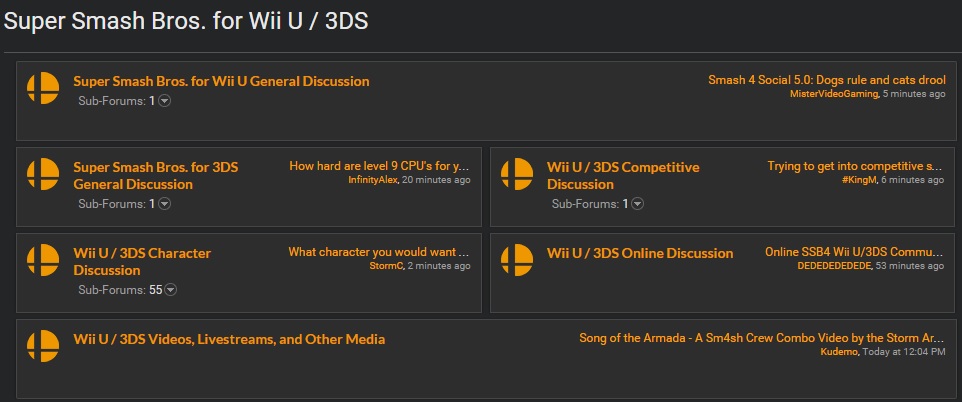Click Smash icon beside Character Discussion

pyautogui.click(x=43, y=260)
